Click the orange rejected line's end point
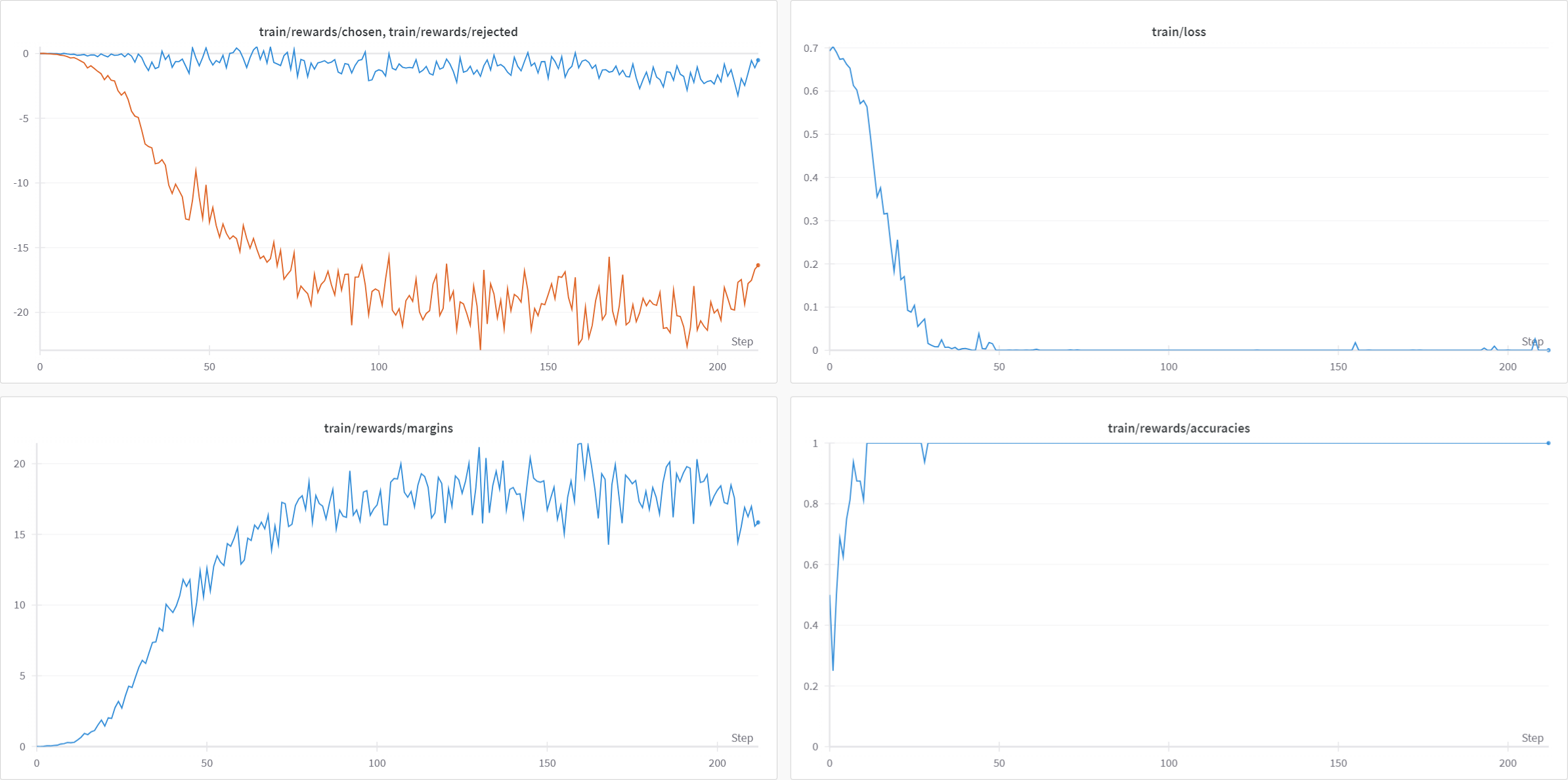The width and height of the screenshot is (1568, 780). (758, 265)
